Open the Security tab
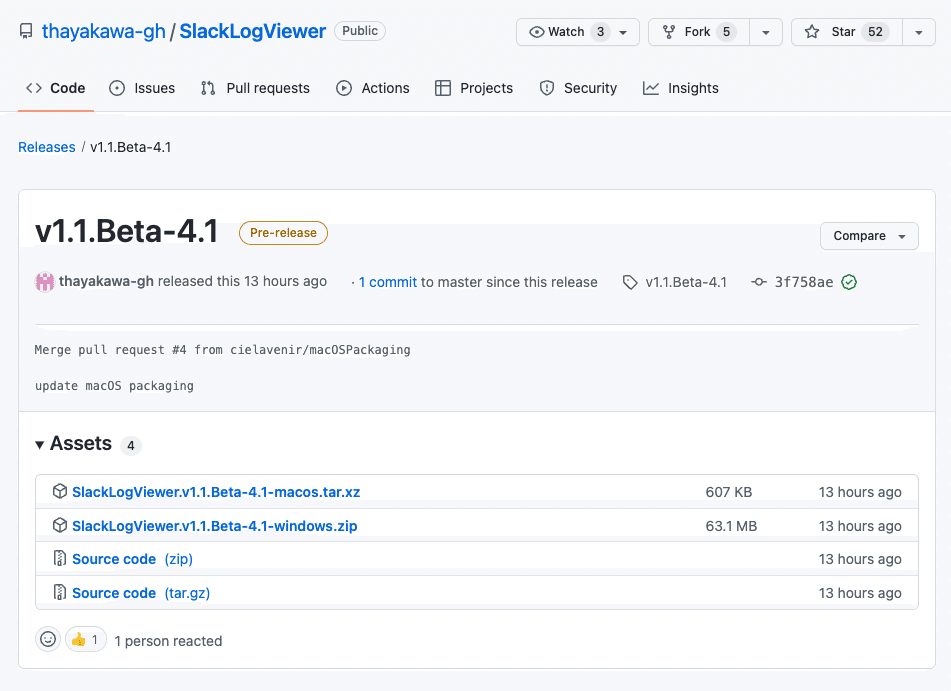 click(579, 88)
